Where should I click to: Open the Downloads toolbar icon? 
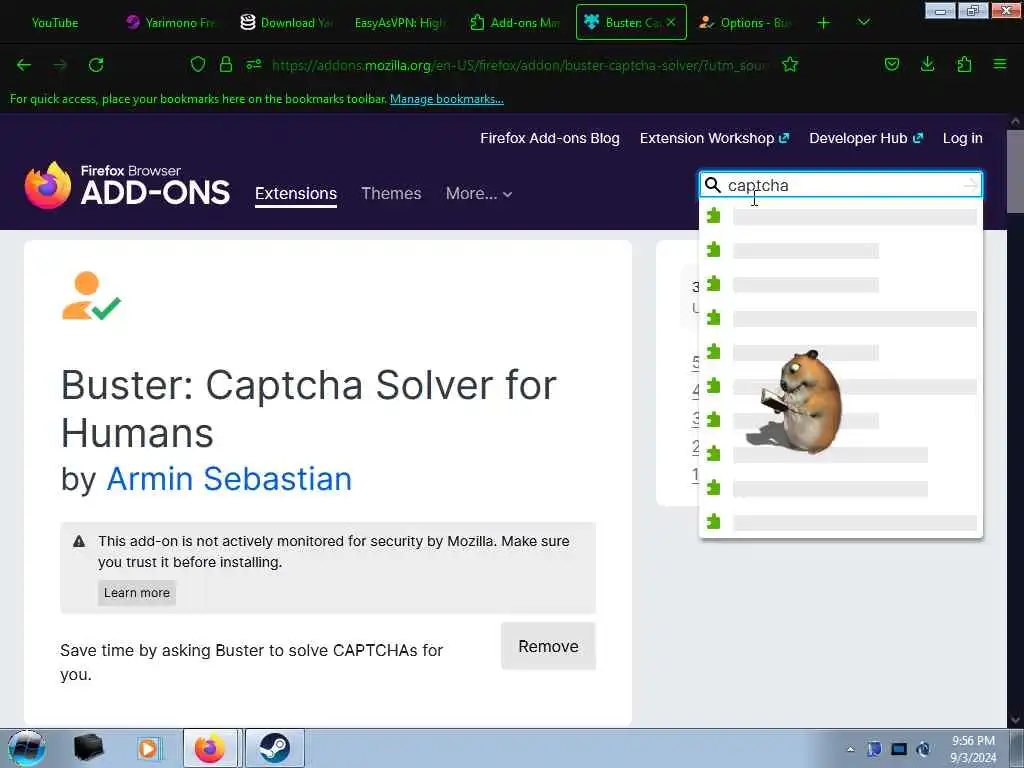927,64
